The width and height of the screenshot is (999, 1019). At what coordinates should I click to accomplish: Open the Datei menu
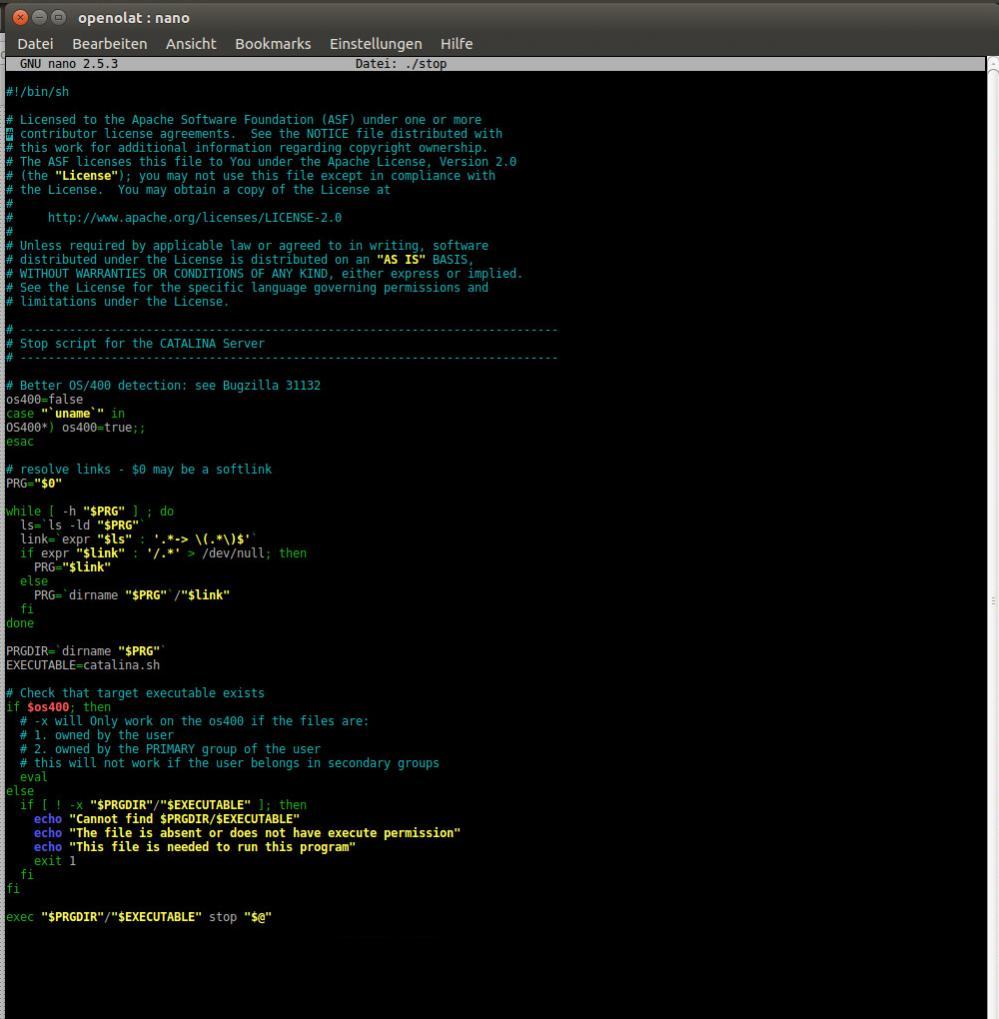(35, 44)
